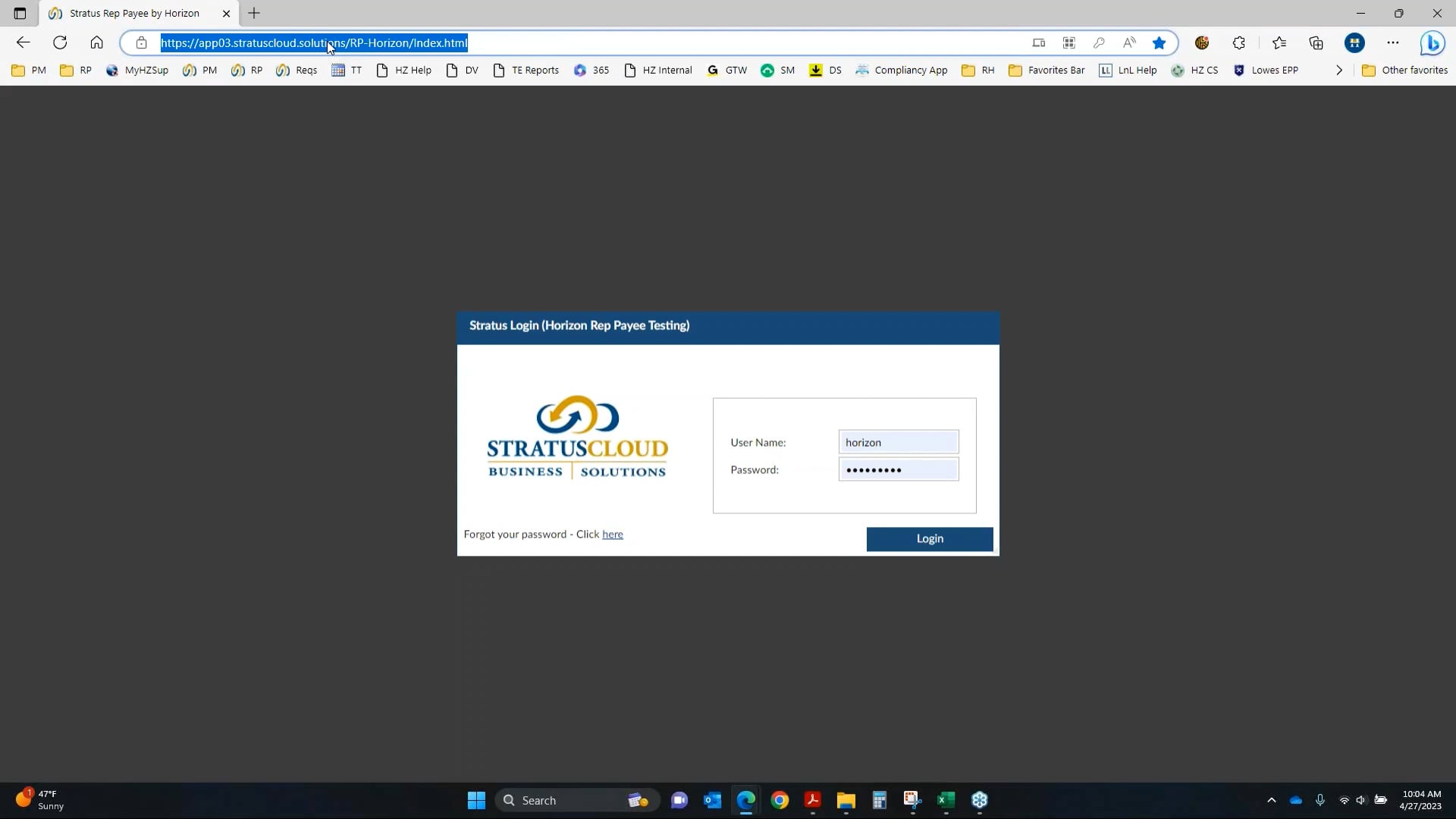
Task: View site permissions via the address bar lock
Action: click(x=141, y=43)
